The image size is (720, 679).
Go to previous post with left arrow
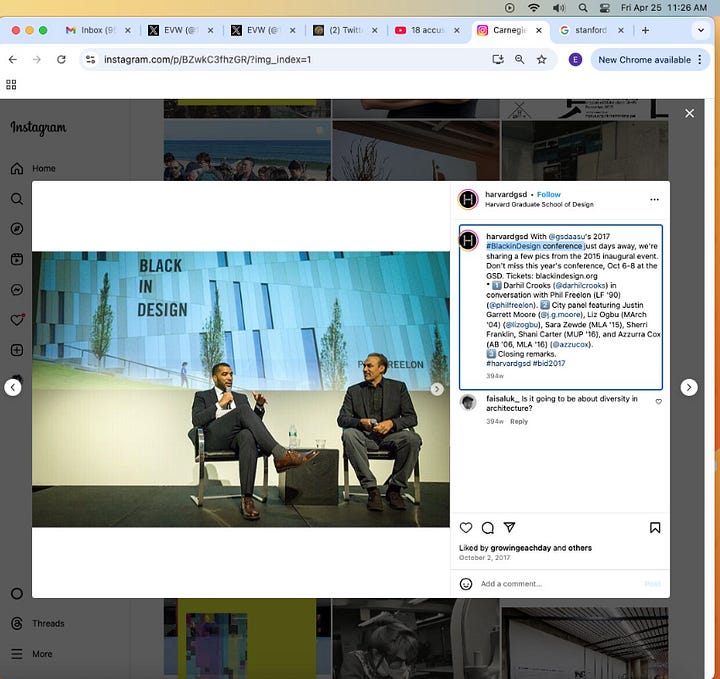(x=13, y=387)
